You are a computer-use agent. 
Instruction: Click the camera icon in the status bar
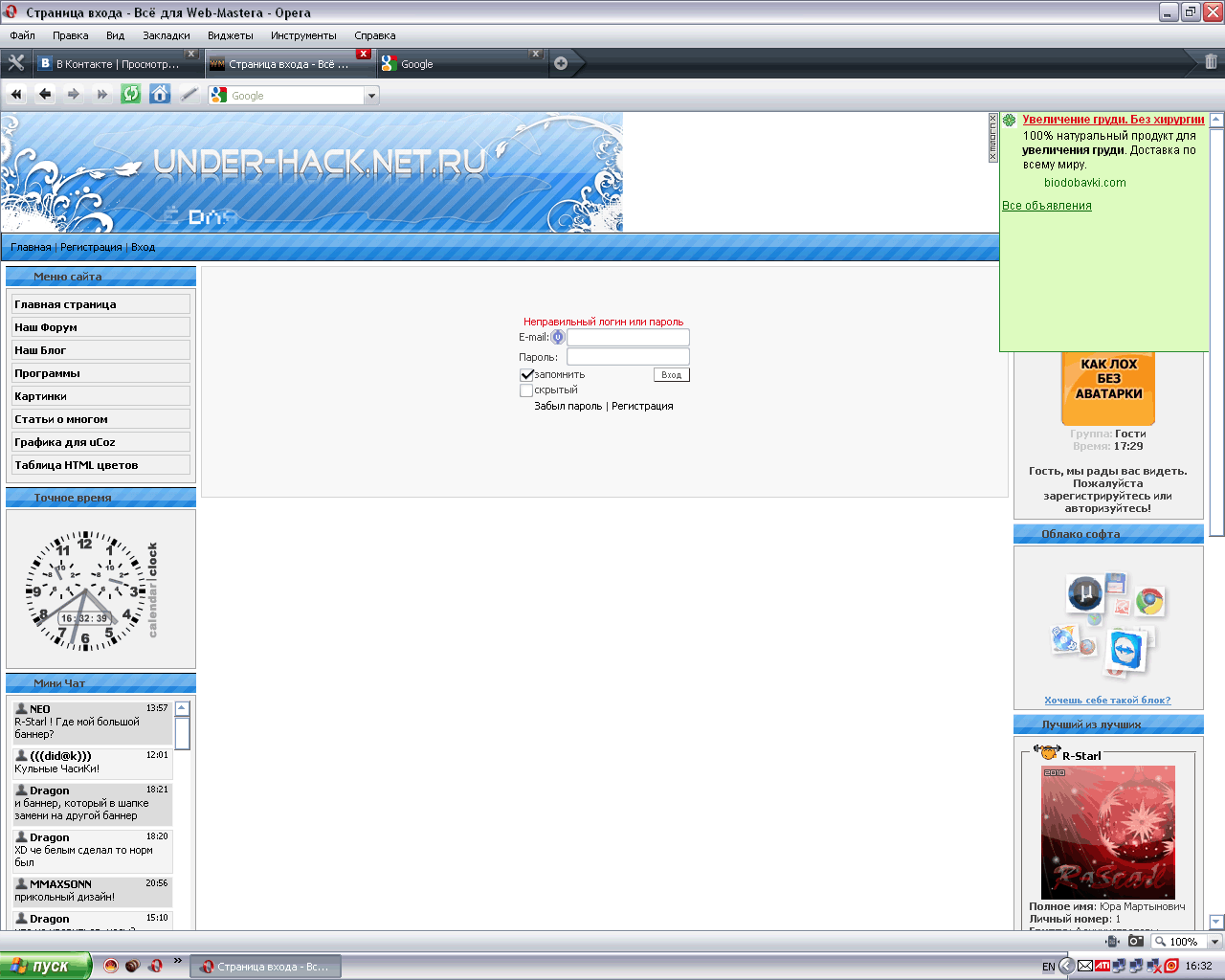coord(1136,942)
